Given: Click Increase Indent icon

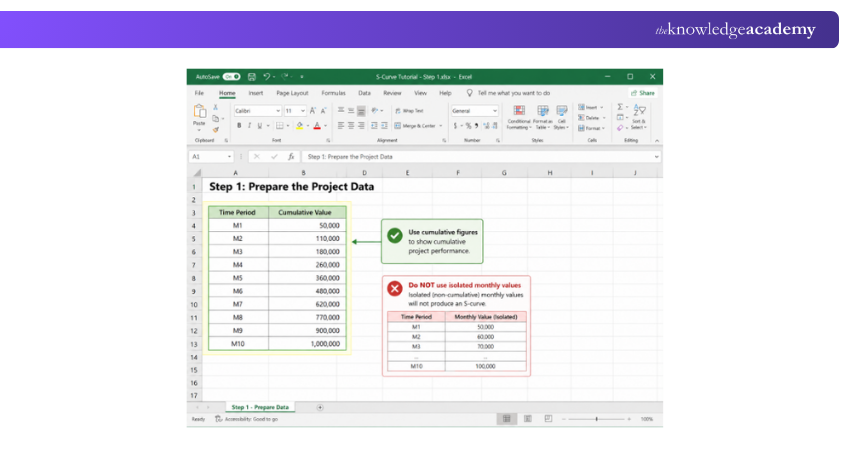Looking at the screenshot, I should (x=384, y=125).
